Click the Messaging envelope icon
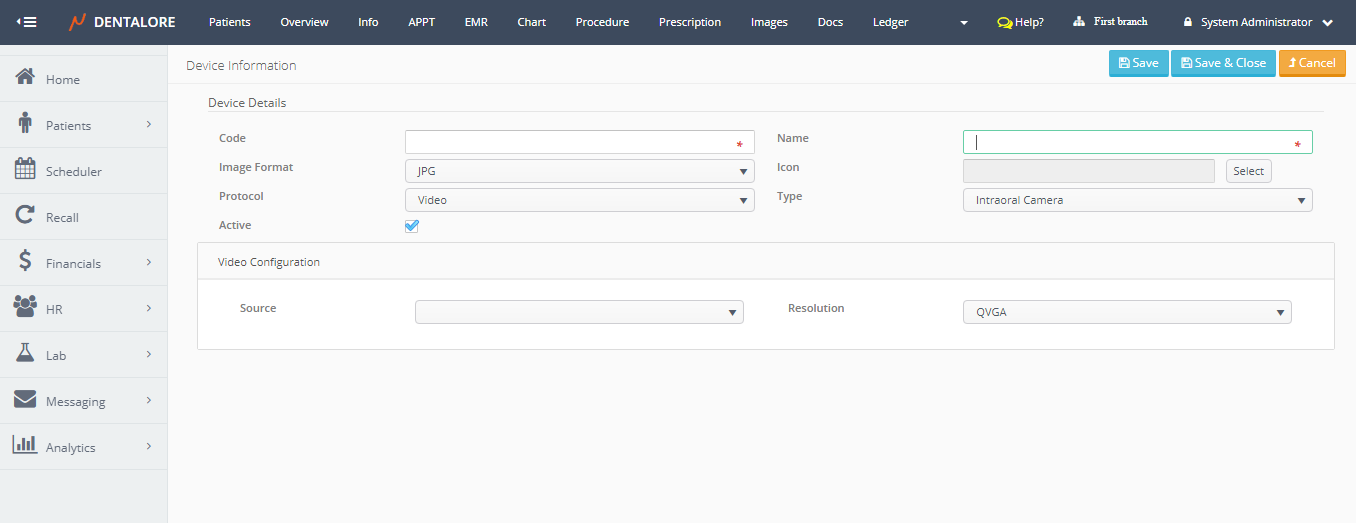The image size is (1356, 523). click(26, 400)
